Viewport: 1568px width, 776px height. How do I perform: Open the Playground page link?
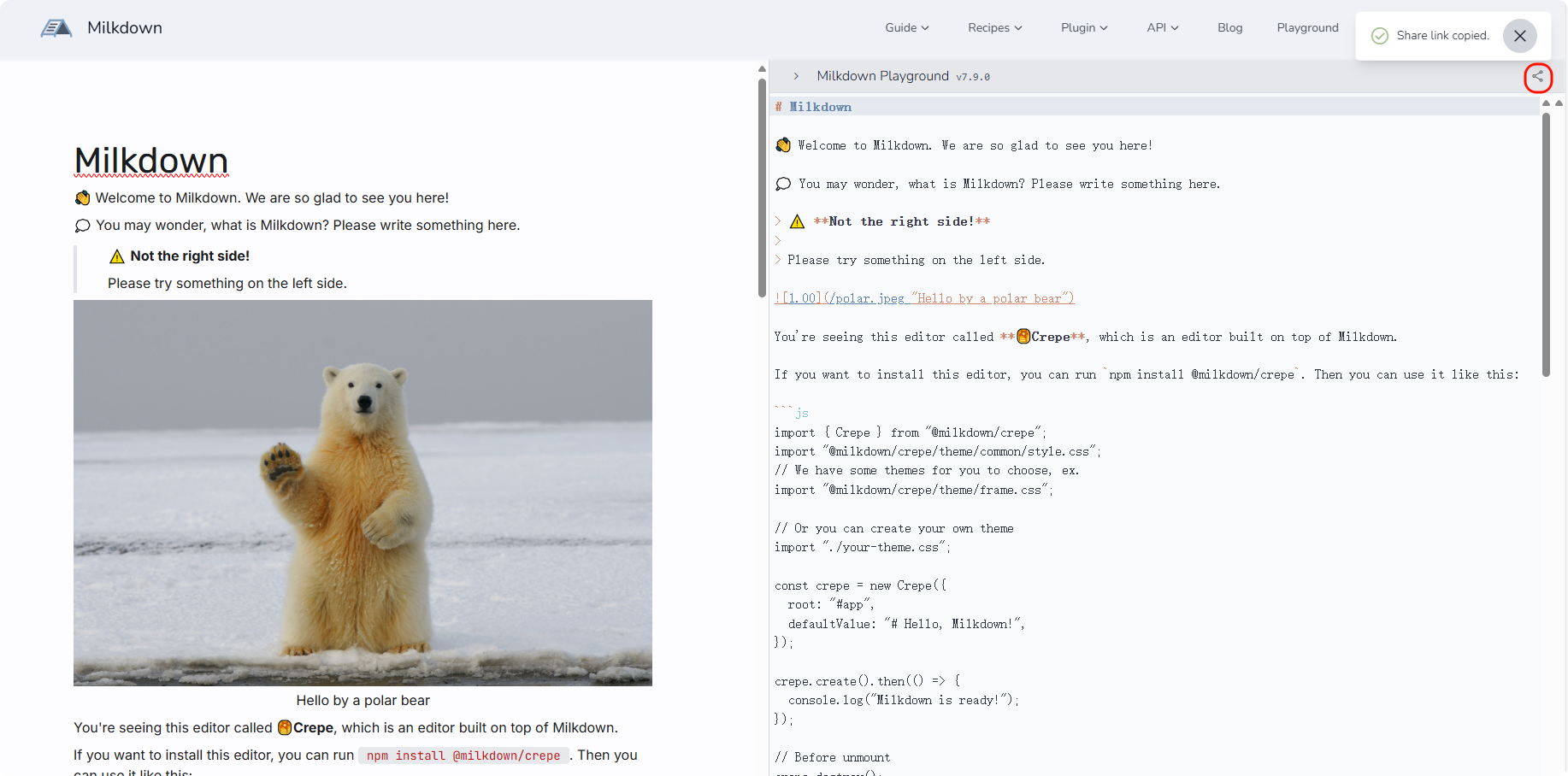point(1307,27)
